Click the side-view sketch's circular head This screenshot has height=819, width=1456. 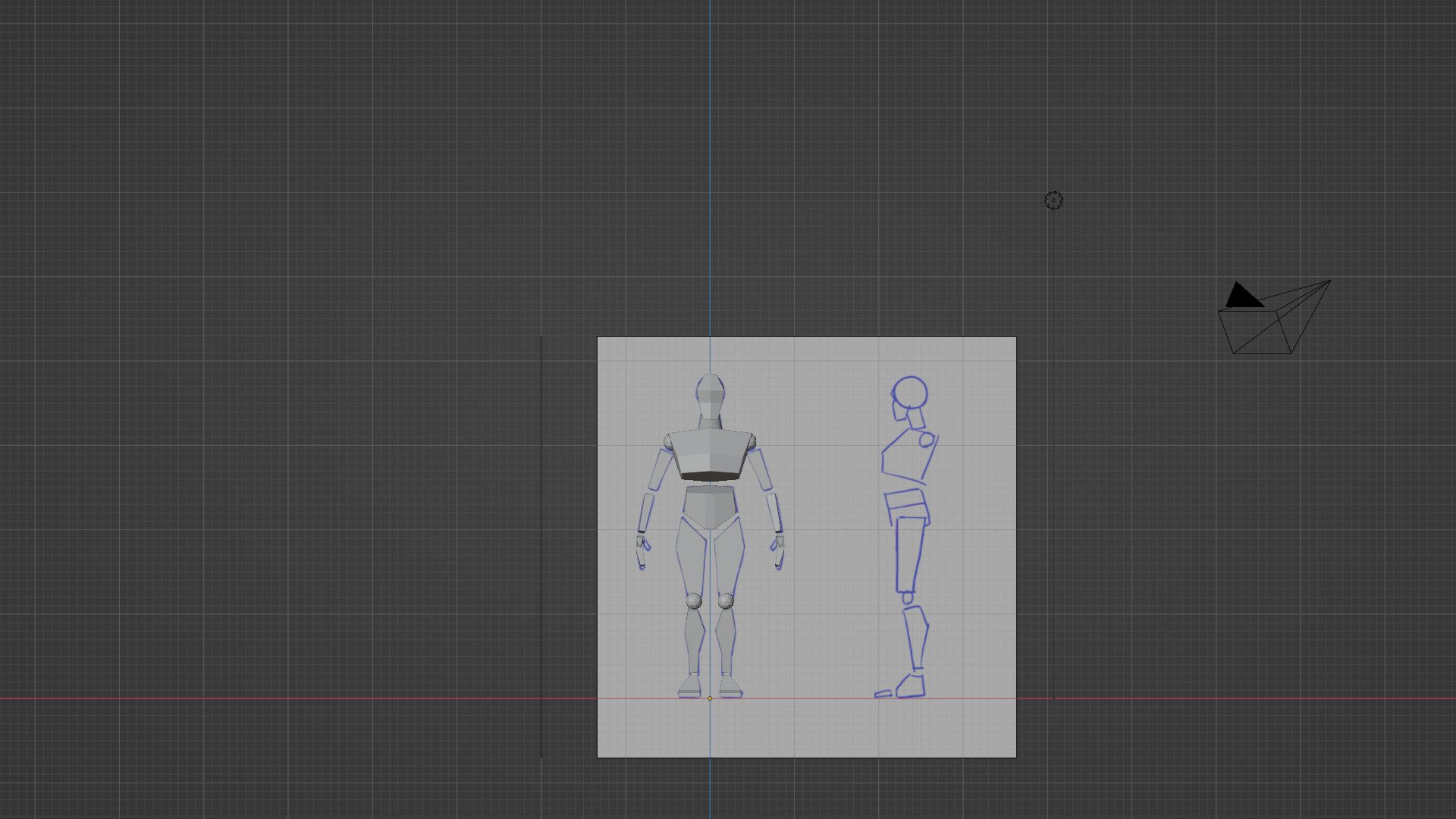click(910, 393)
